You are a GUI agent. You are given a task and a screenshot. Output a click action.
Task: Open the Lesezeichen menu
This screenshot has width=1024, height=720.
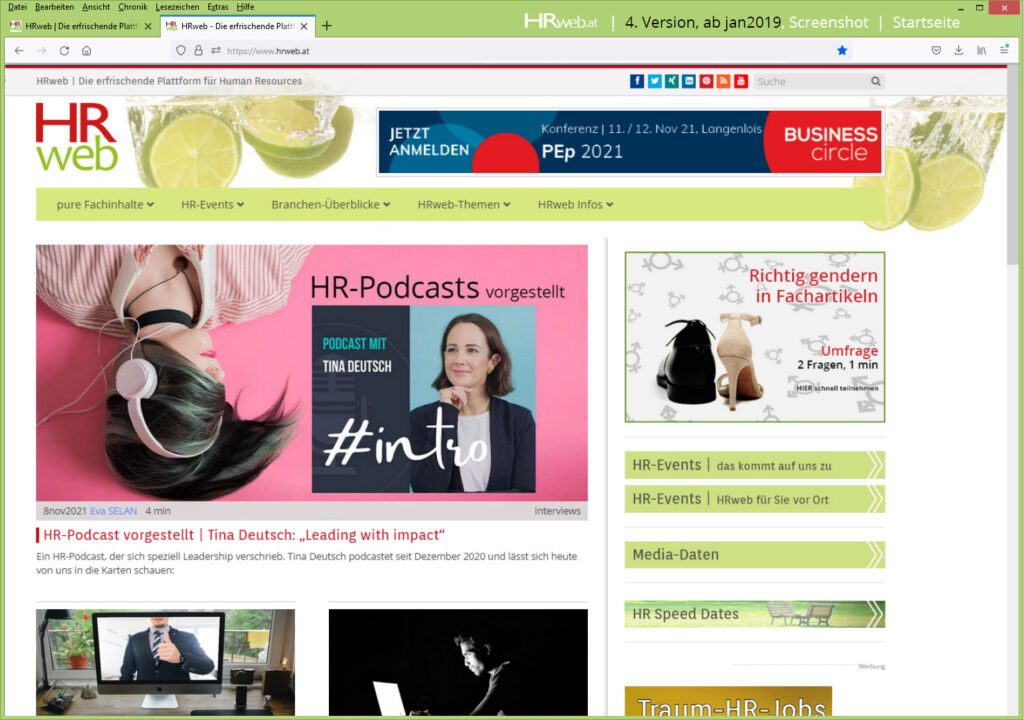pyautogui.click(x=177, y=7)
